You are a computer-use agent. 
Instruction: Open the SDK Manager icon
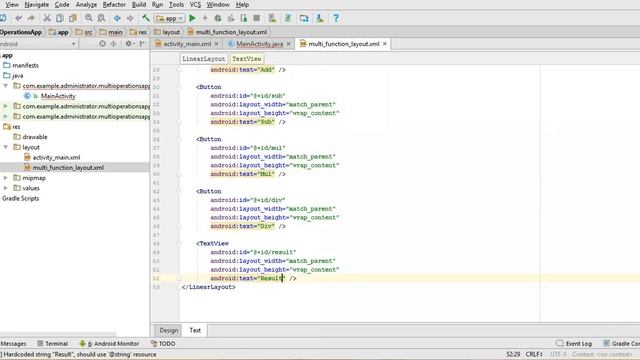(320, 18)
